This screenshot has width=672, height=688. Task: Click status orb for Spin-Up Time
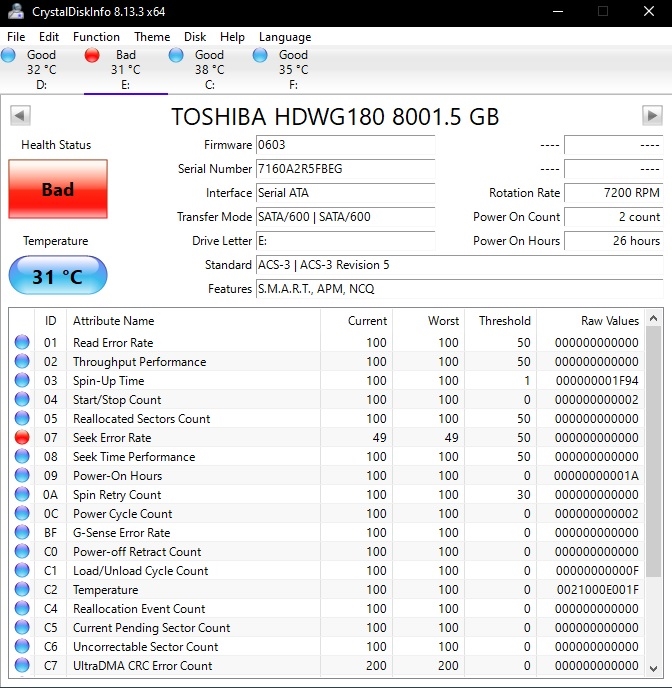pyautogui.click(x=22, y=380)
